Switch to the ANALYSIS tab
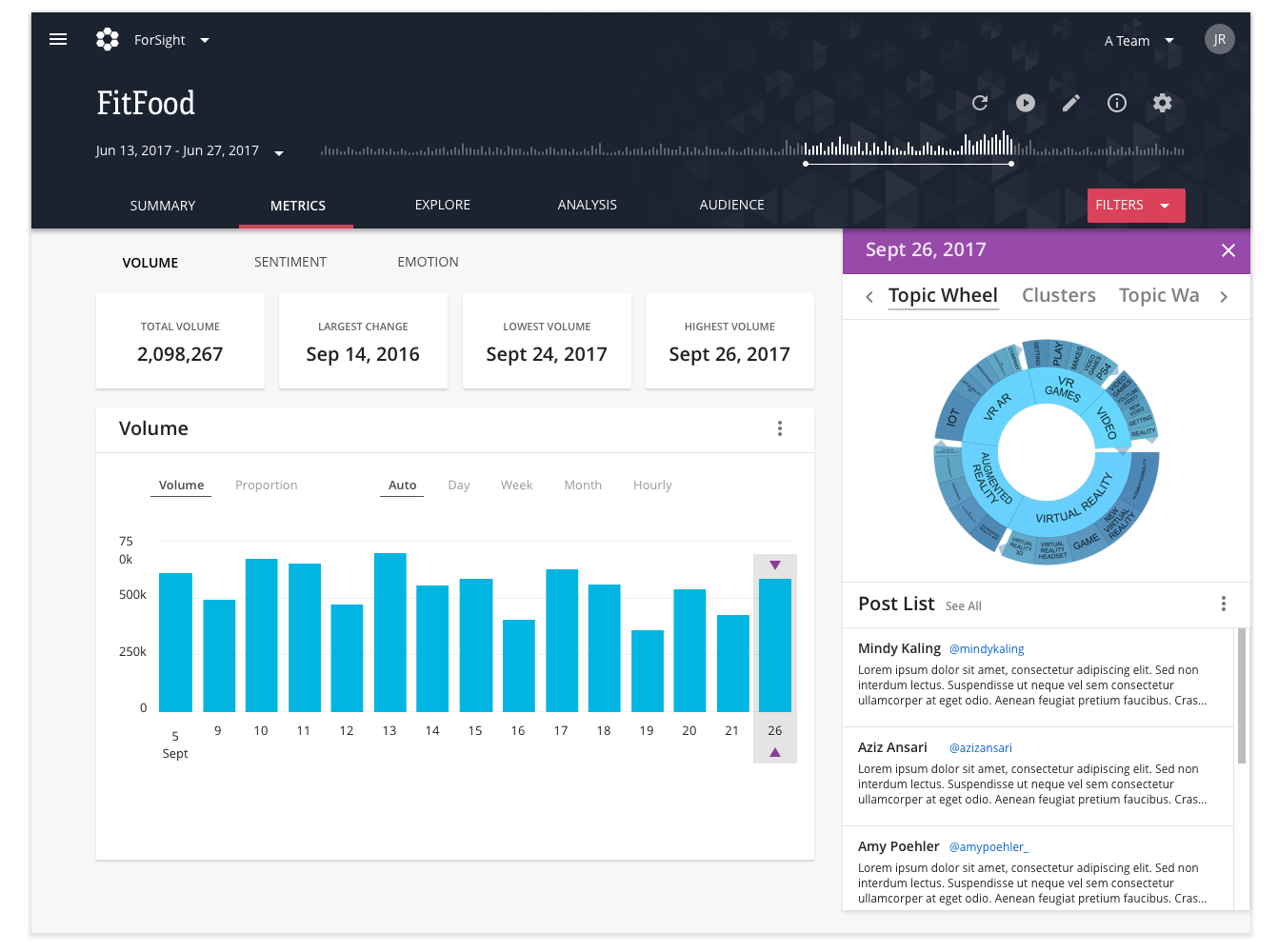The width and height of the screenshot is (1278, 952). point(588,205)
